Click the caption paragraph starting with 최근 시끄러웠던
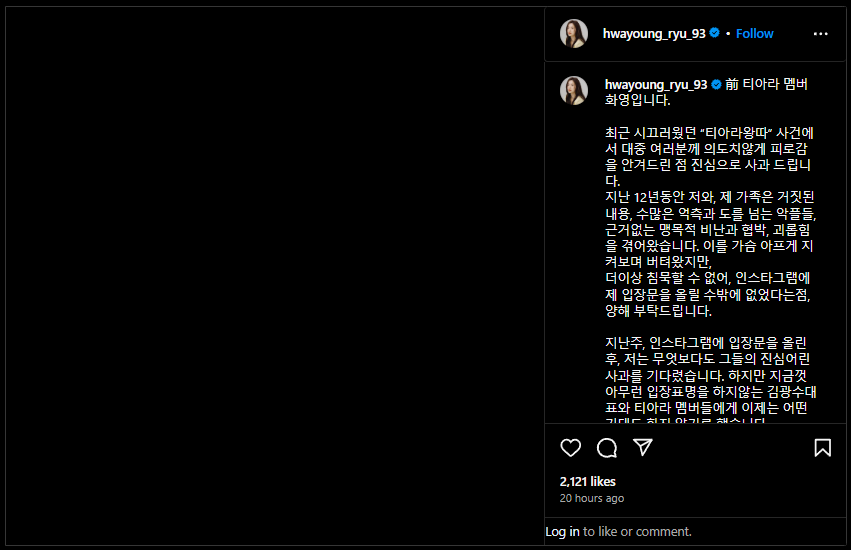 click(710, 222)
